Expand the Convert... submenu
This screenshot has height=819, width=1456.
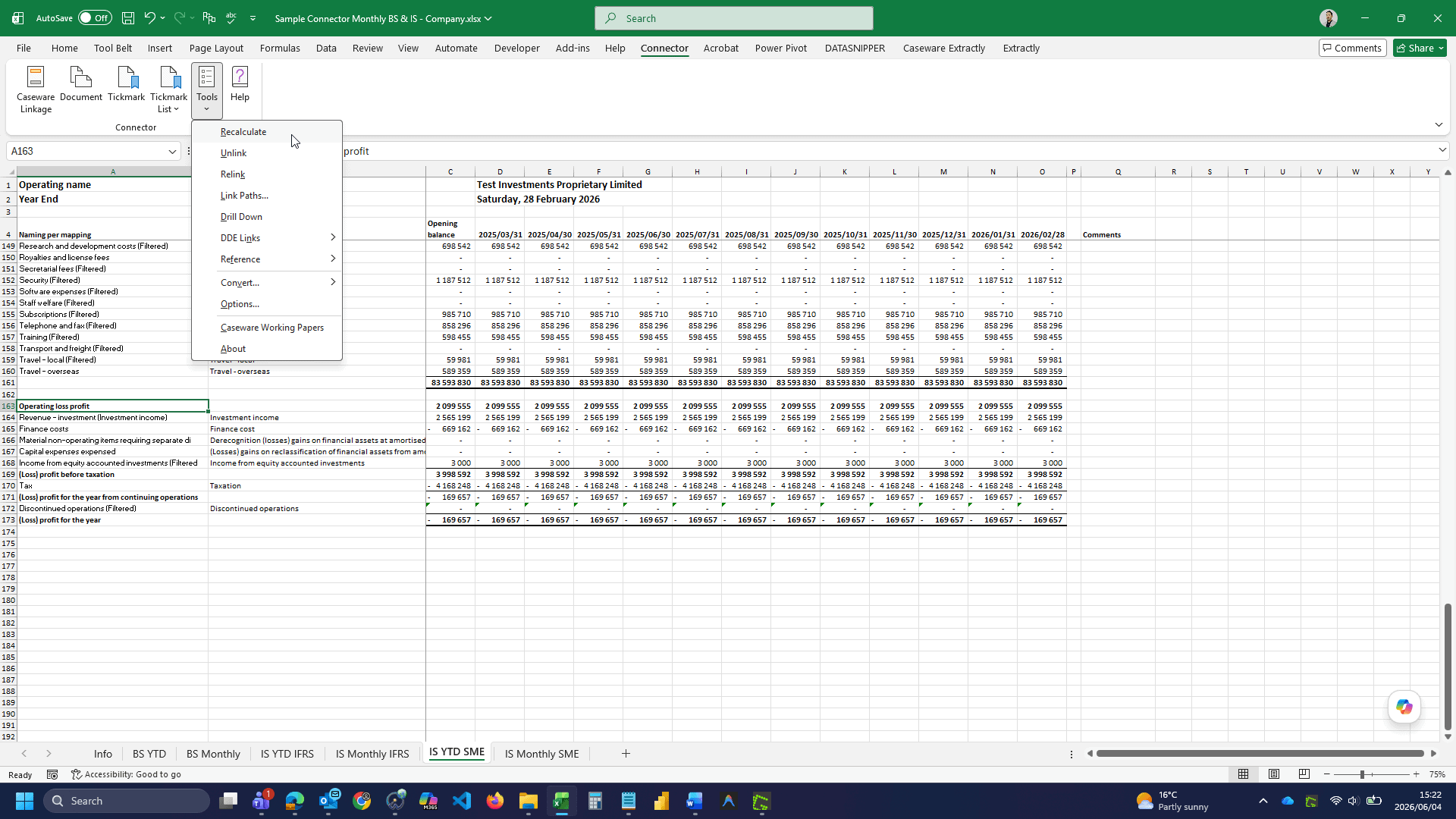[x=266, y=282]
